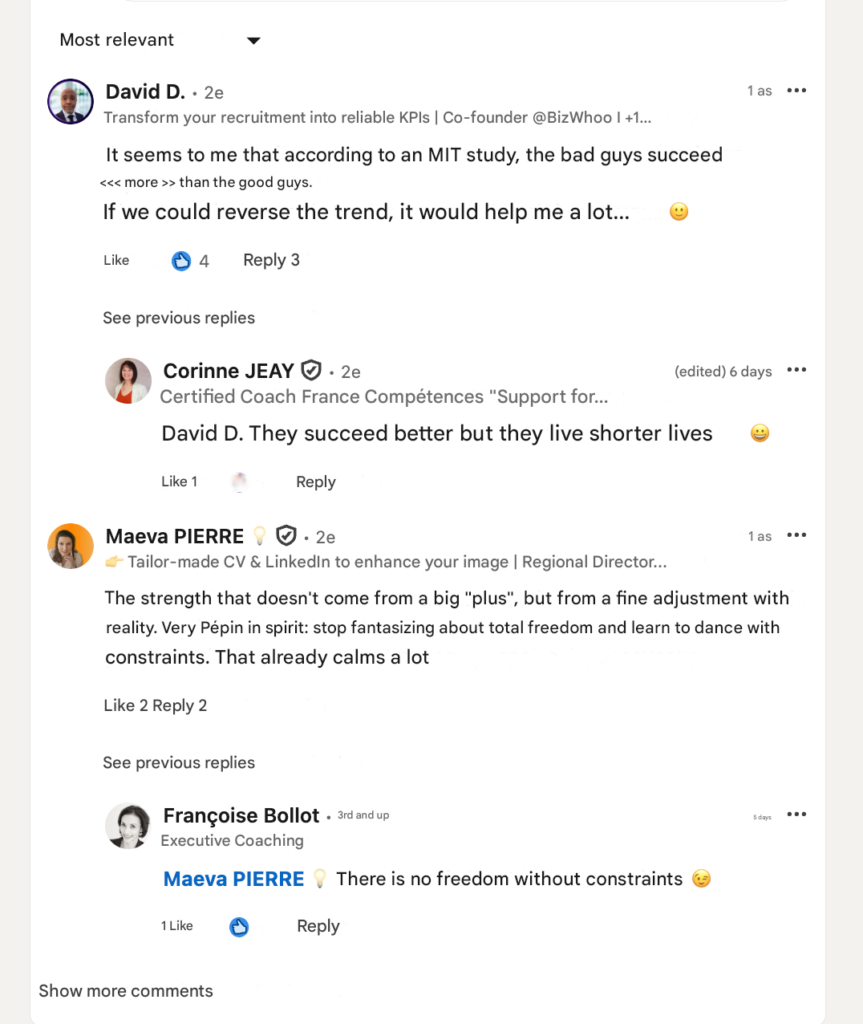Expand previous replies under Maeva PIERRE's comment

coord(178,762)
